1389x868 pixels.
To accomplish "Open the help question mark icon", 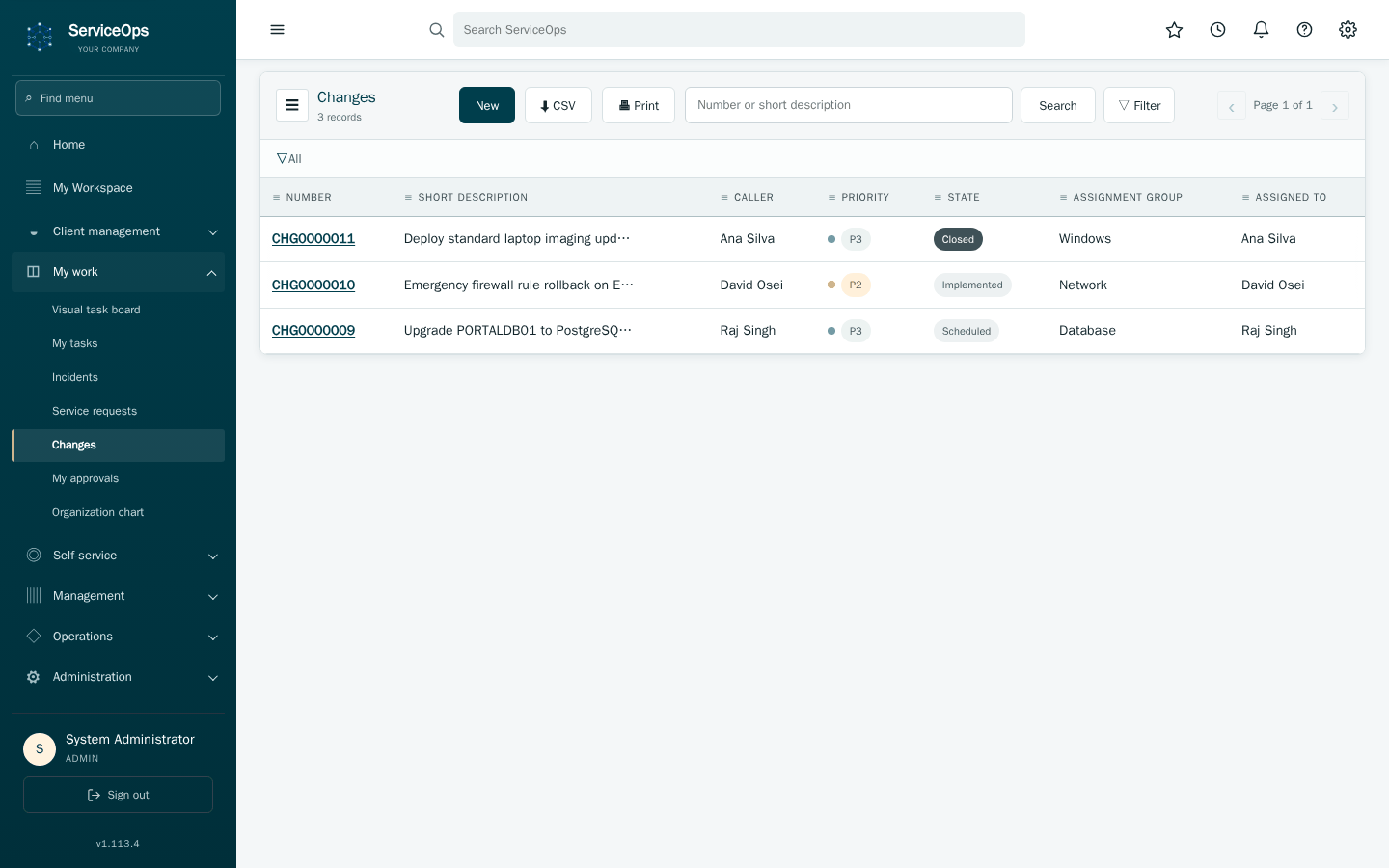I will [x=1304, y=30].
